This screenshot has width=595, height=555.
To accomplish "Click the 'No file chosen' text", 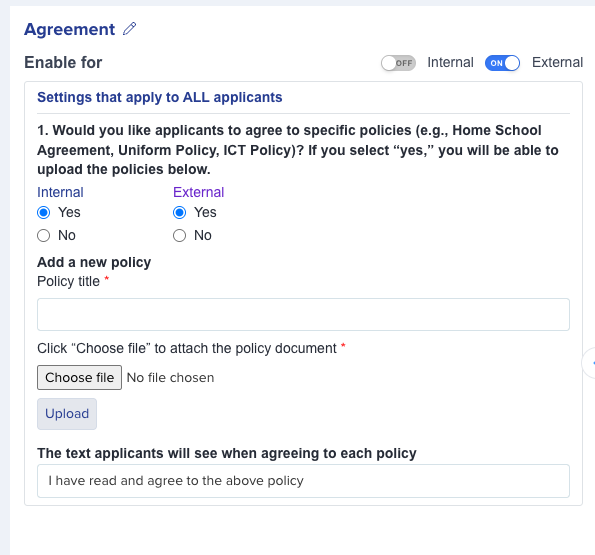I will click(x=170, y=378).
